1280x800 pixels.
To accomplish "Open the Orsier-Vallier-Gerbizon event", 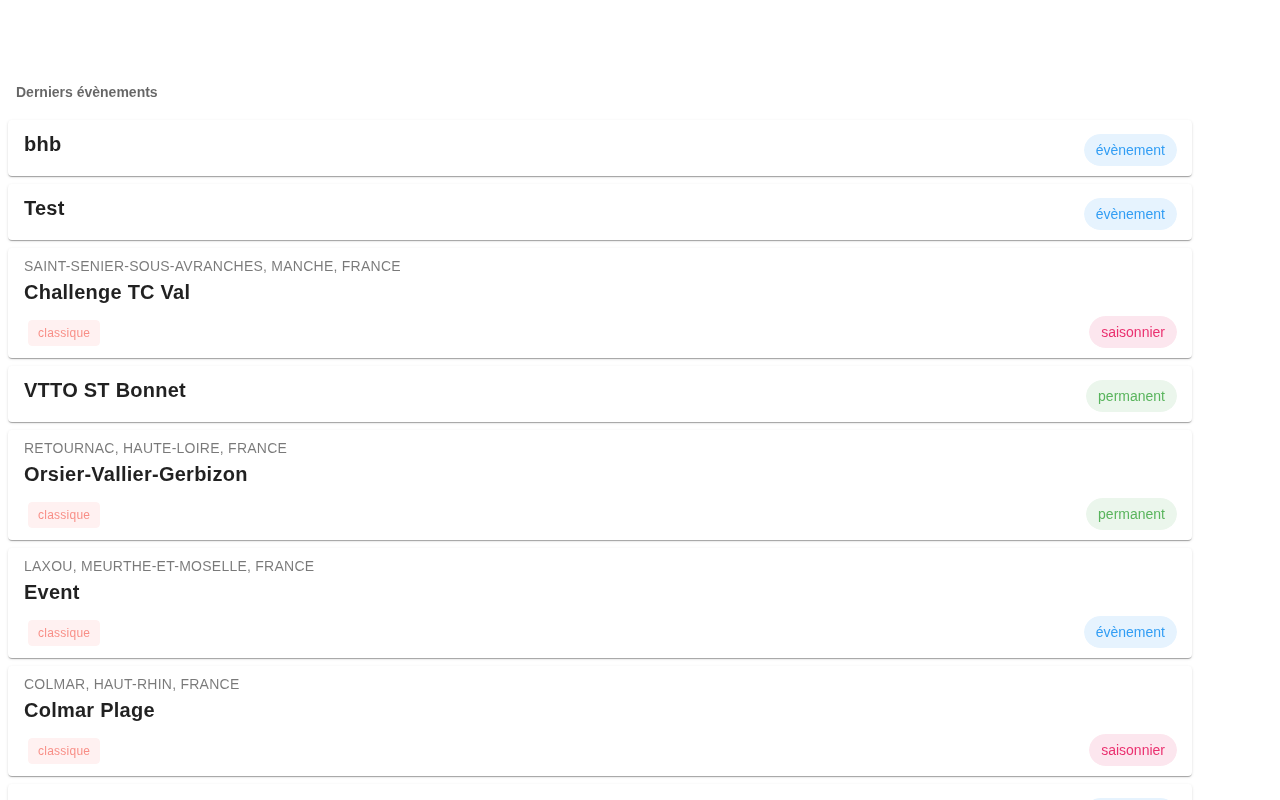I will point(136,474).
